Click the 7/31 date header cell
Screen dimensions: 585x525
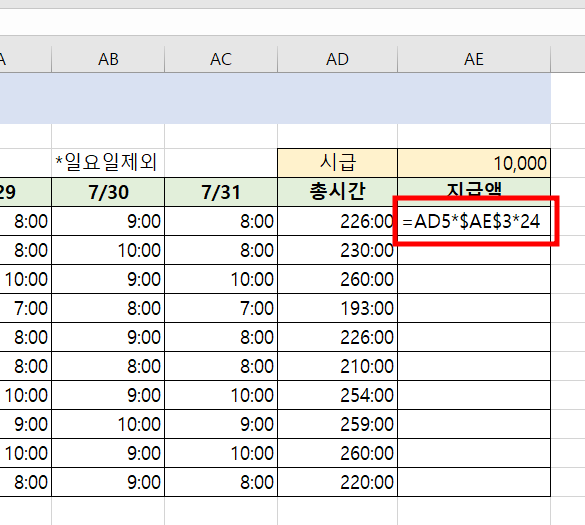click(x=221, y=192)
